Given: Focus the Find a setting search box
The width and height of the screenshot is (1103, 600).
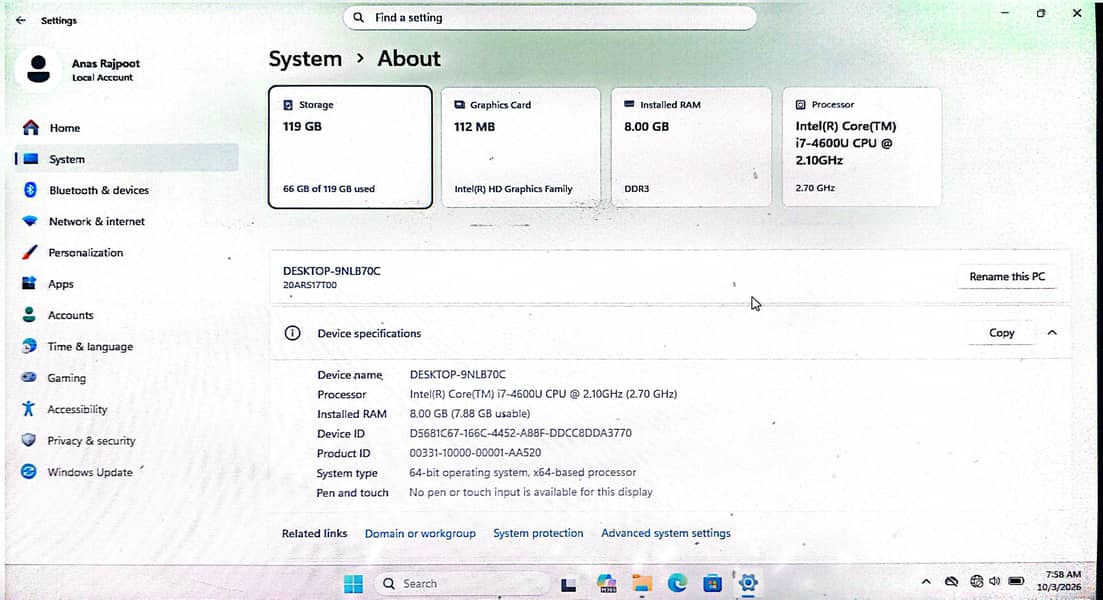Looking at the screenshot, I should [549, 18].
